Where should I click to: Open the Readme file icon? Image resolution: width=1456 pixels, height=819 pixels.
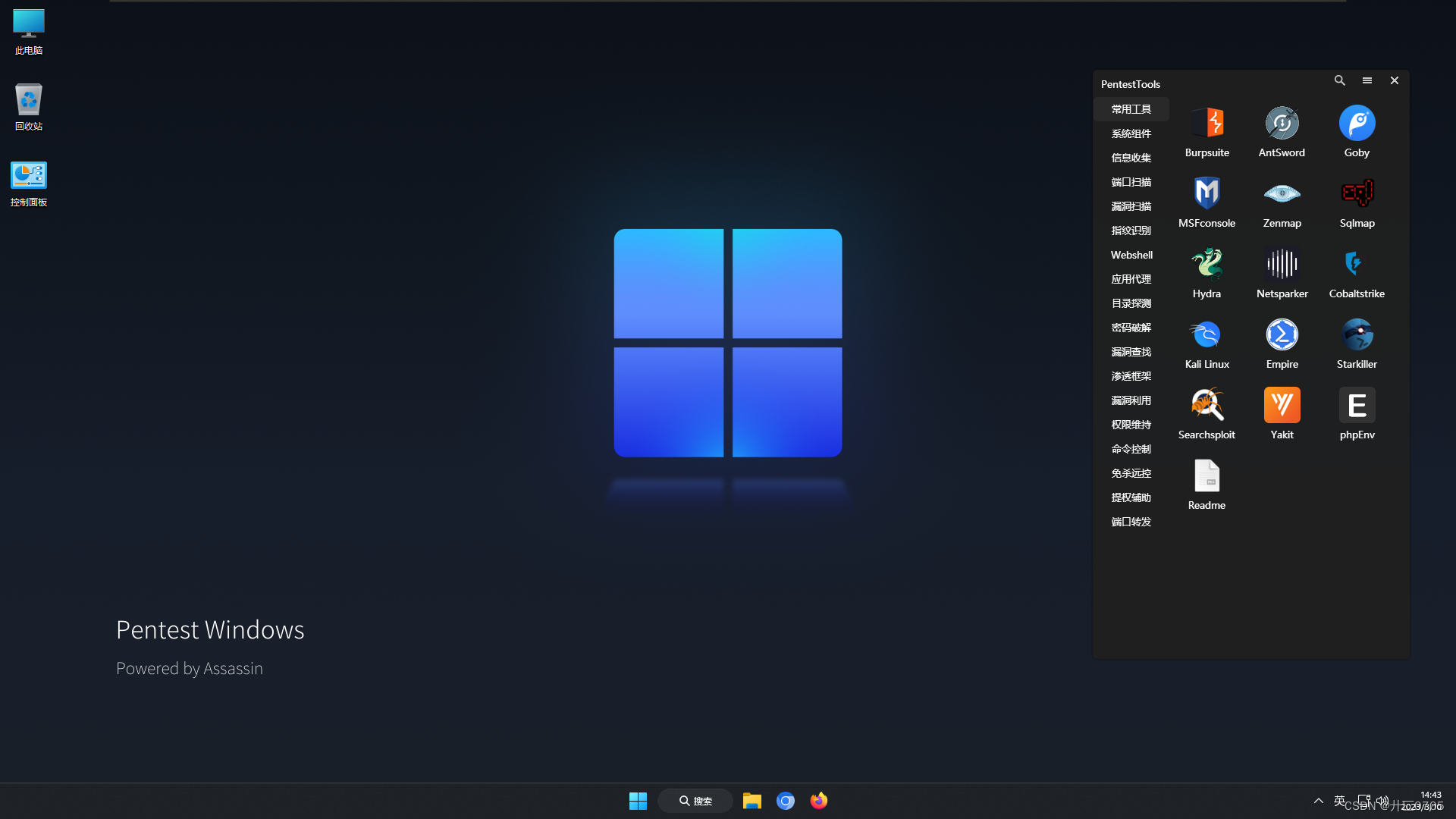pos(1207,476)
